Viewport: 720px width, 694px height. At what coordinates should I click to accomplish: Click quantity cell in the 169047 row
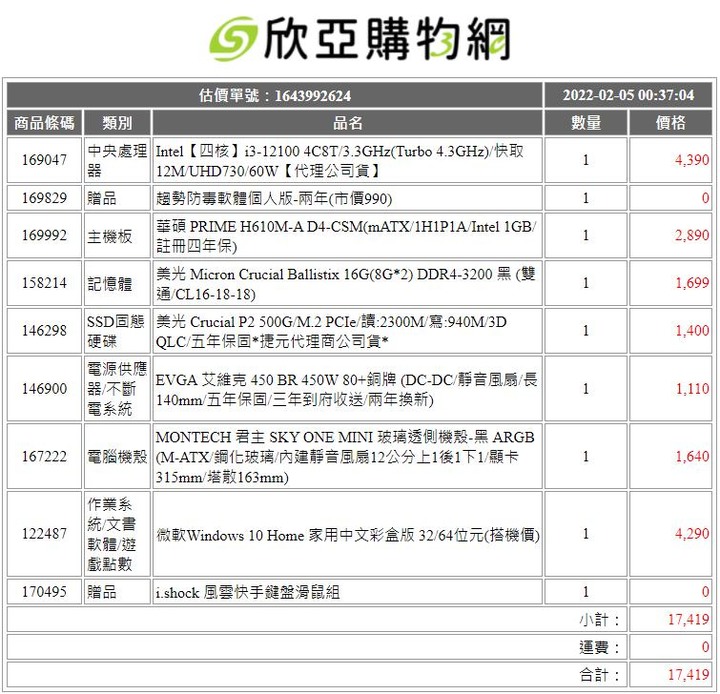click(586, 160)
